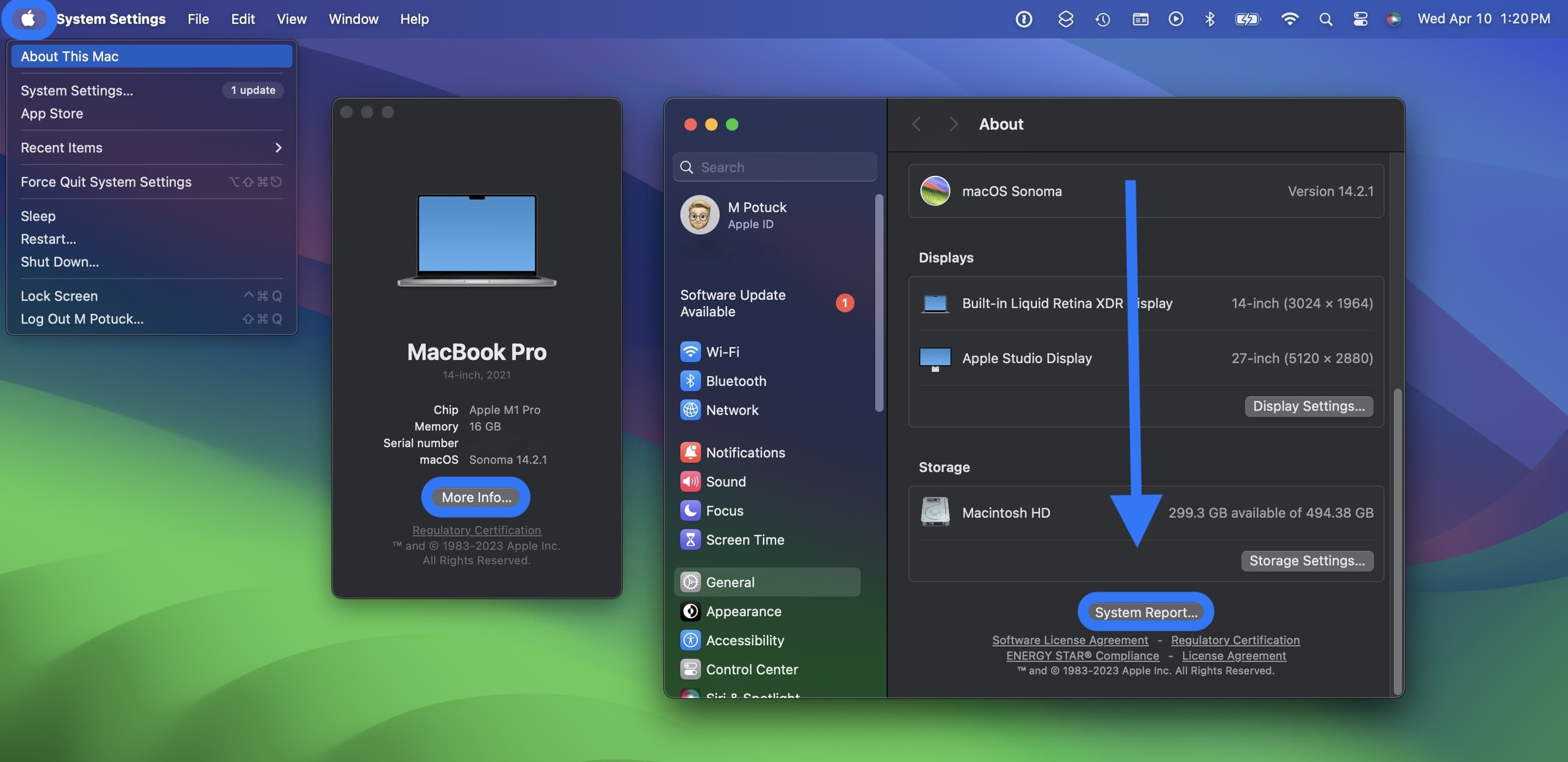Open Display Settings for Studio Display

[x=1308, y=405]
